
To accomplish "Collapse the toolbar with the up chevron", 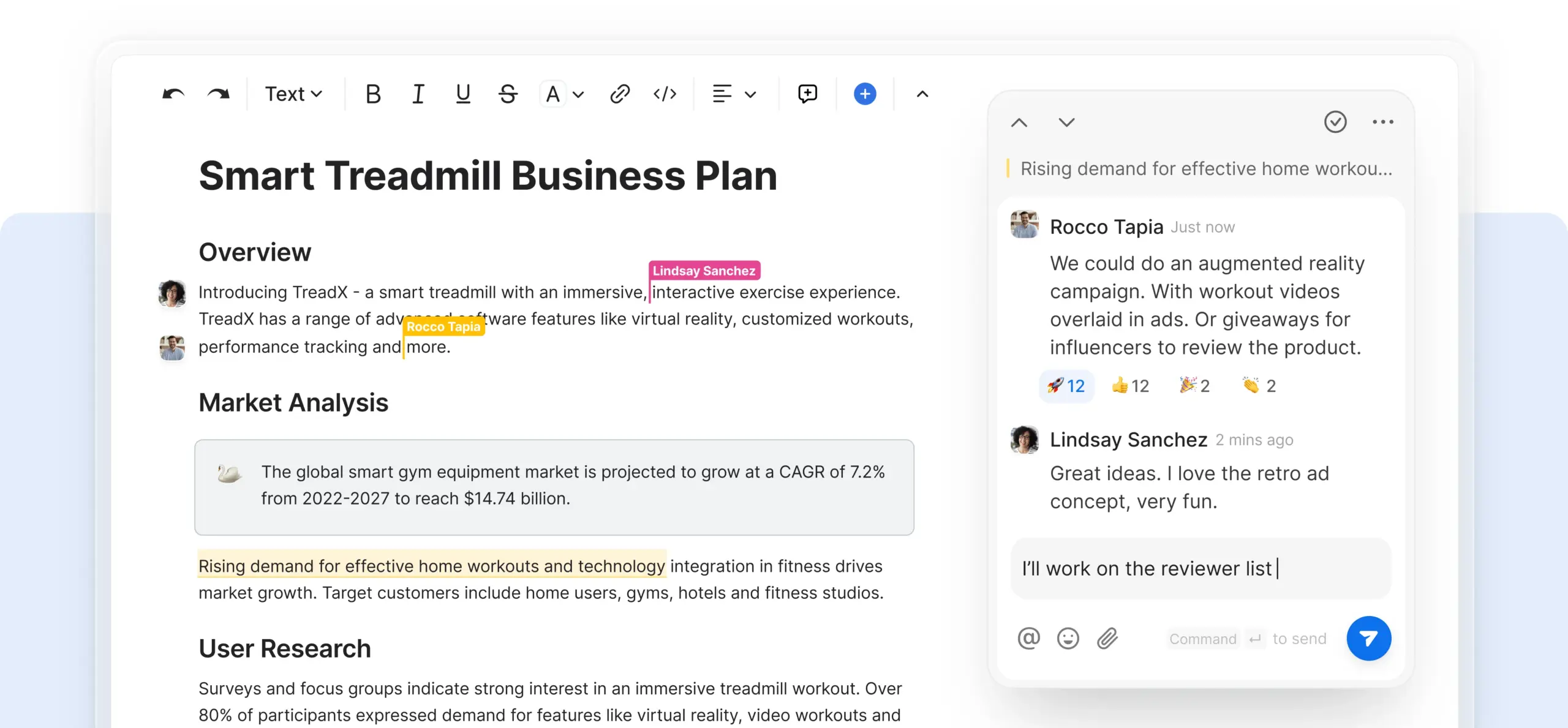I will 922,94.
